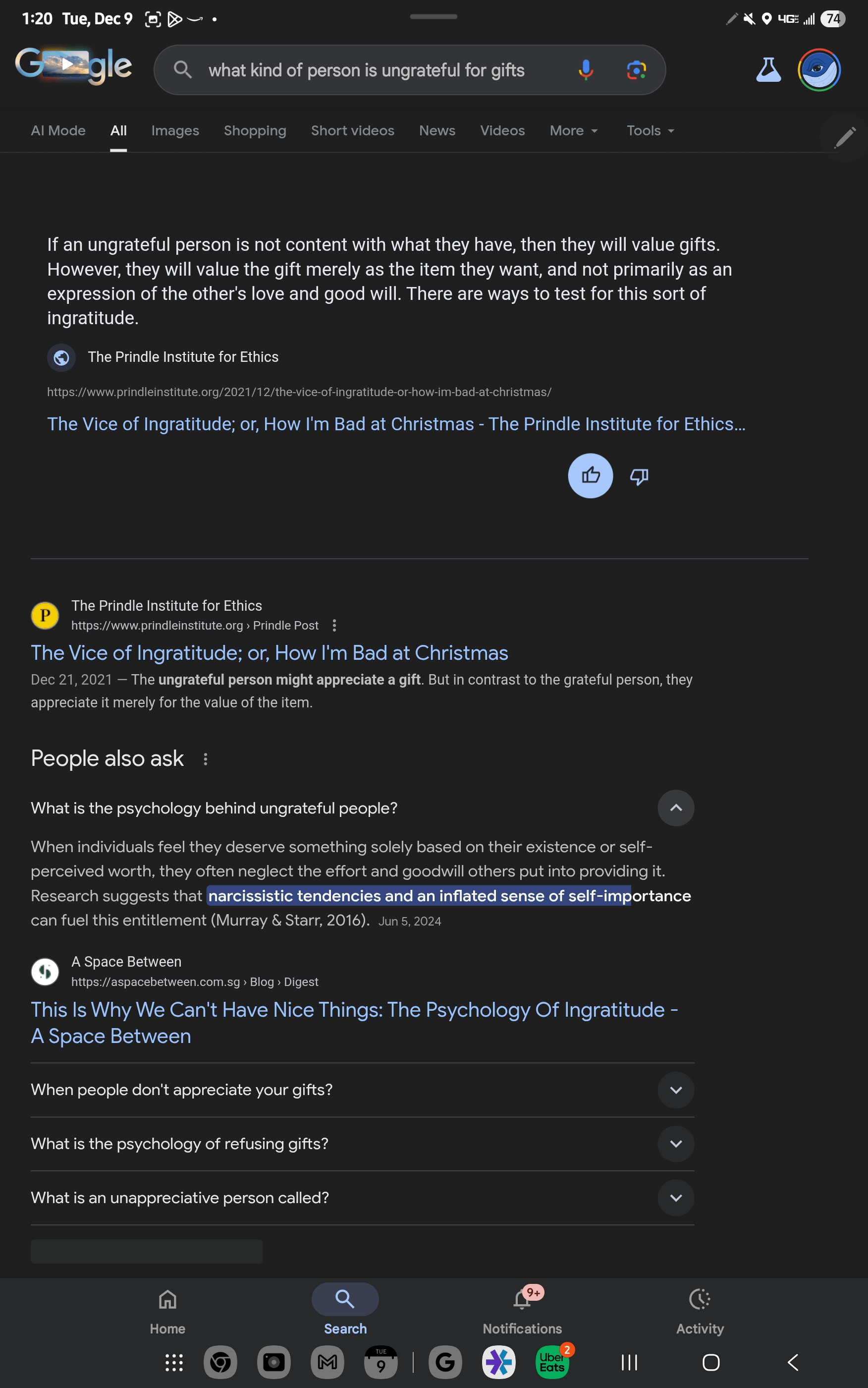Open Google Lens from the search bar

635,70
